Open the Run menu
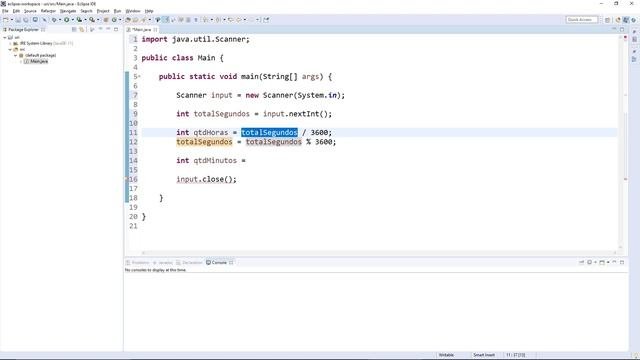Image resolution: width=640 pixels, height=360 pixels. click(x=118, y=11)
